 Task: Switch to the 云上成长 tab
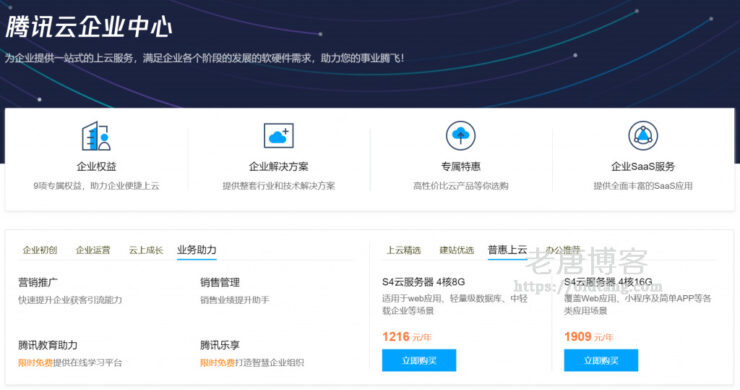[x=146, y=250]
